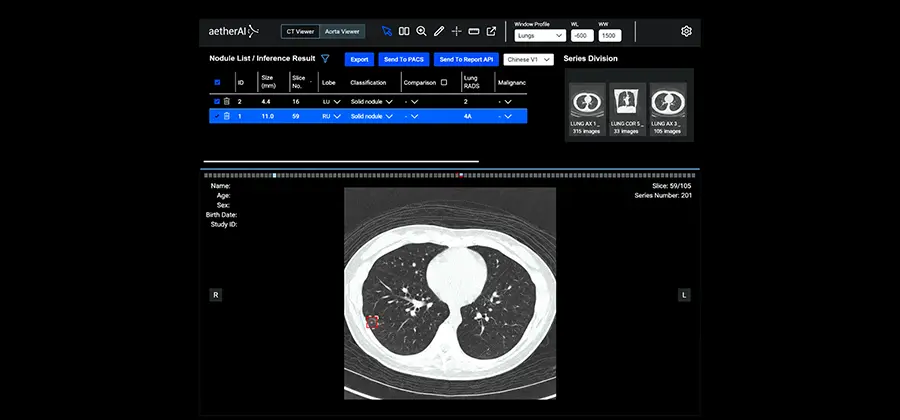
Task: Click the red marker on slice strip
Action: [x=460, y=176]
